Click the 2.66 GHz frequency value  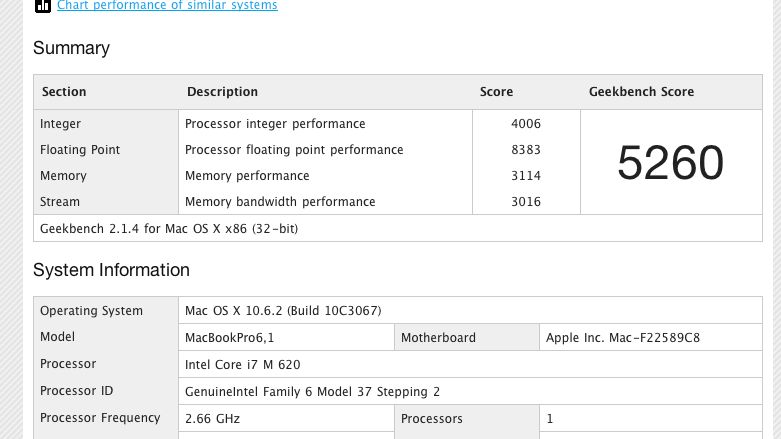[213, 419]
